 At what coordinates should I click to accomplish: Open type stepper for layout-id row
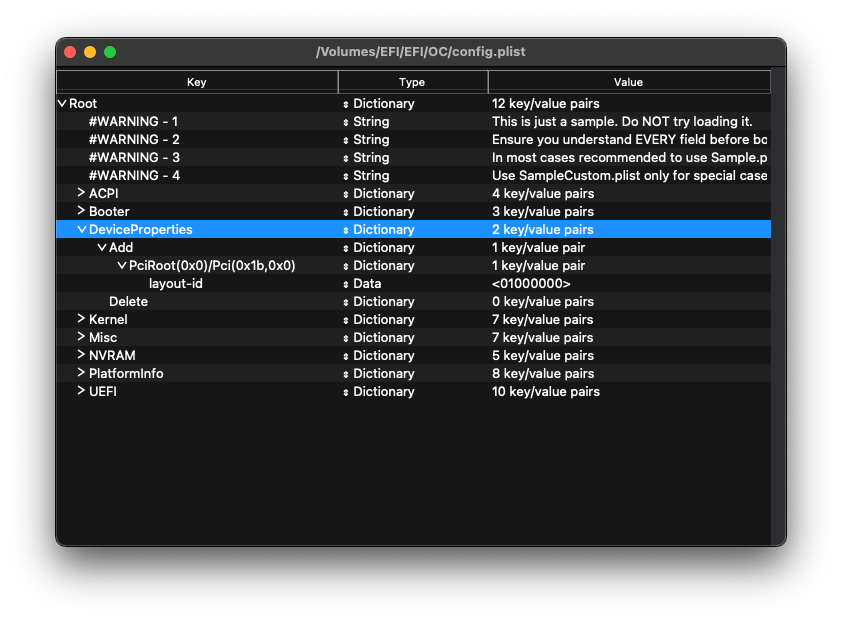tap(346, 284)
